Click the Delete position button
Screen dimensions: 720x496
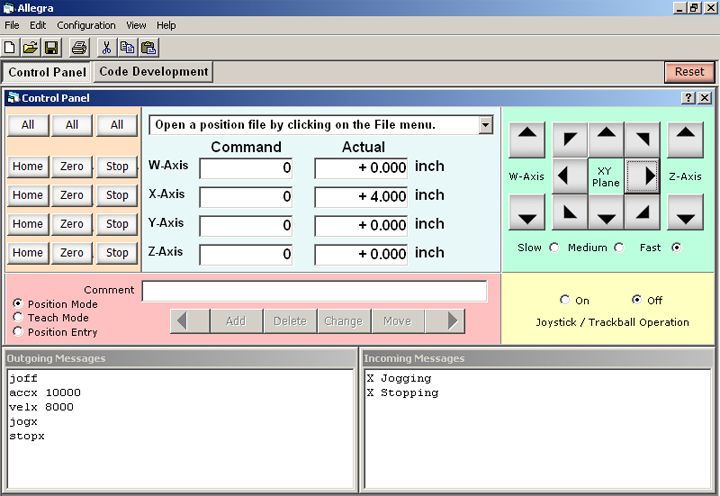(x=290, y=321)
